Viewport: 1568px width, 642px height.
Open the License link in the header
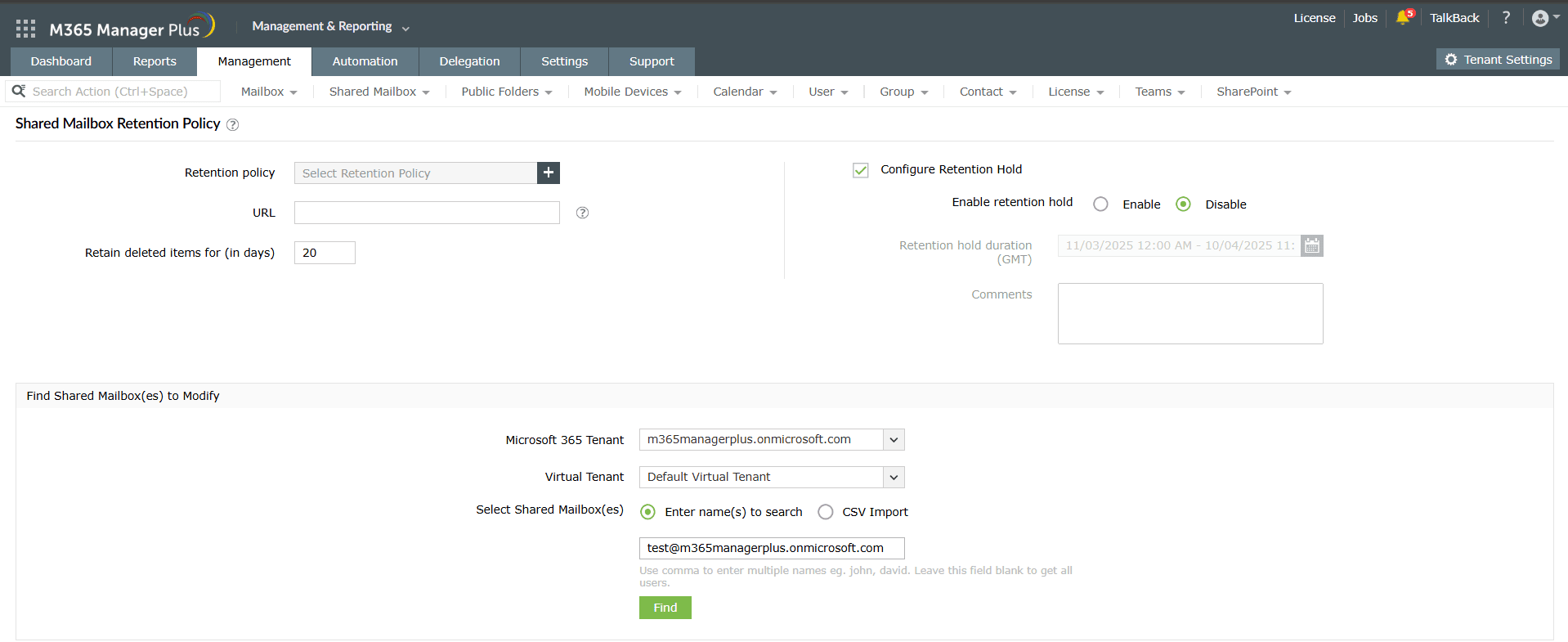[x=1315, y=18]
